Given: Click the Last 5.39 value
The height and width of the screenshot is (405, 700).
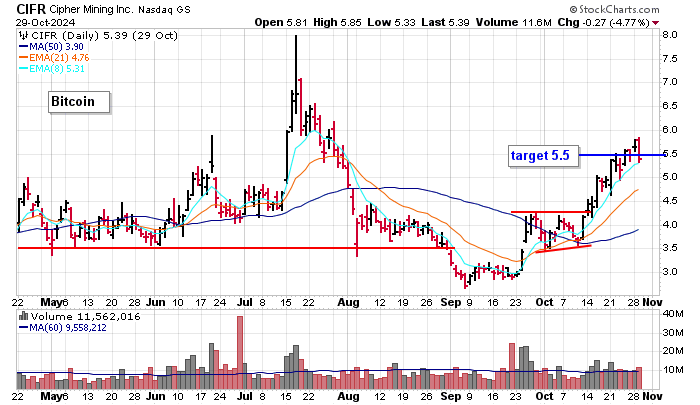Looking at the screenshot, I should click(445, 22).
